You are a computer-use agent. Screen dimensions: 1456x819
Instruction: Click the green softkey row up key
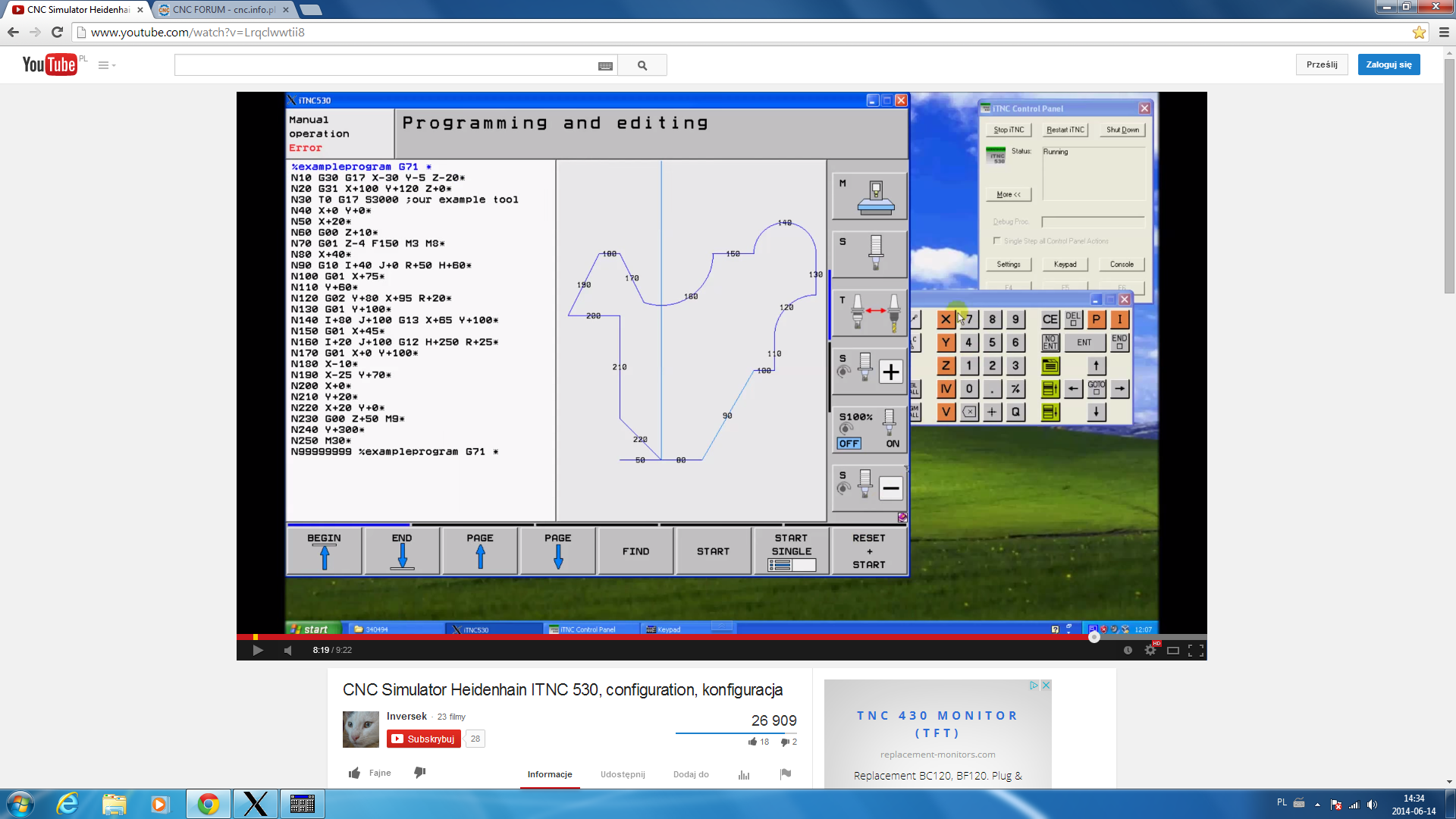coord(1050,389)
